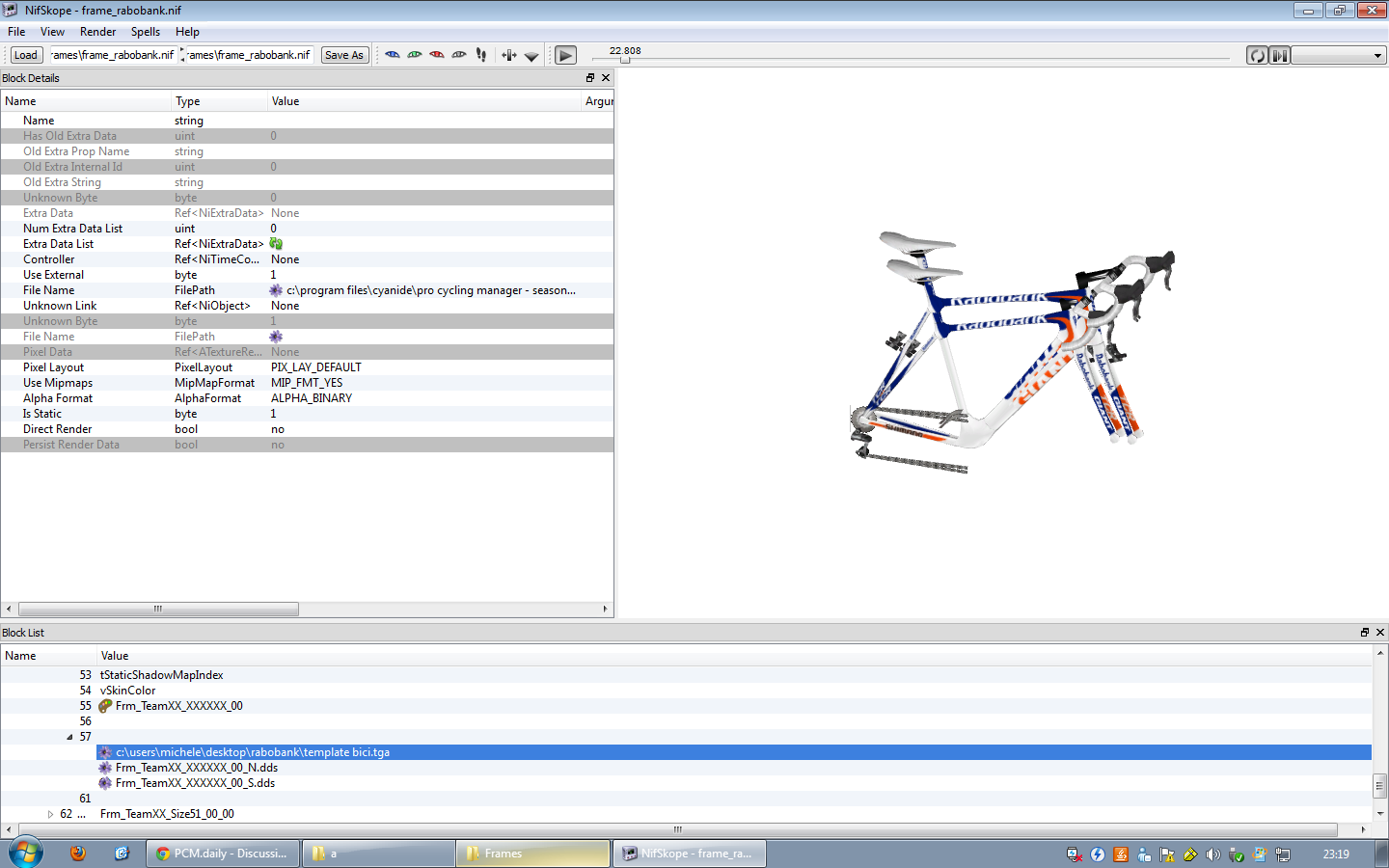Click the Load button
The height and width of the screenshot is (868, 1389).
26,55
